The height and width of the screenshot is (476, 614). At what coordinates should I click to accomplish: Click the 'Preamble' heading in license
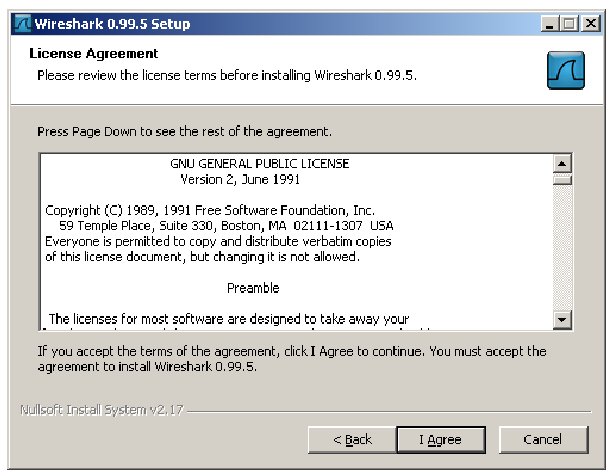pyautogui.click(x=253, y=288)
